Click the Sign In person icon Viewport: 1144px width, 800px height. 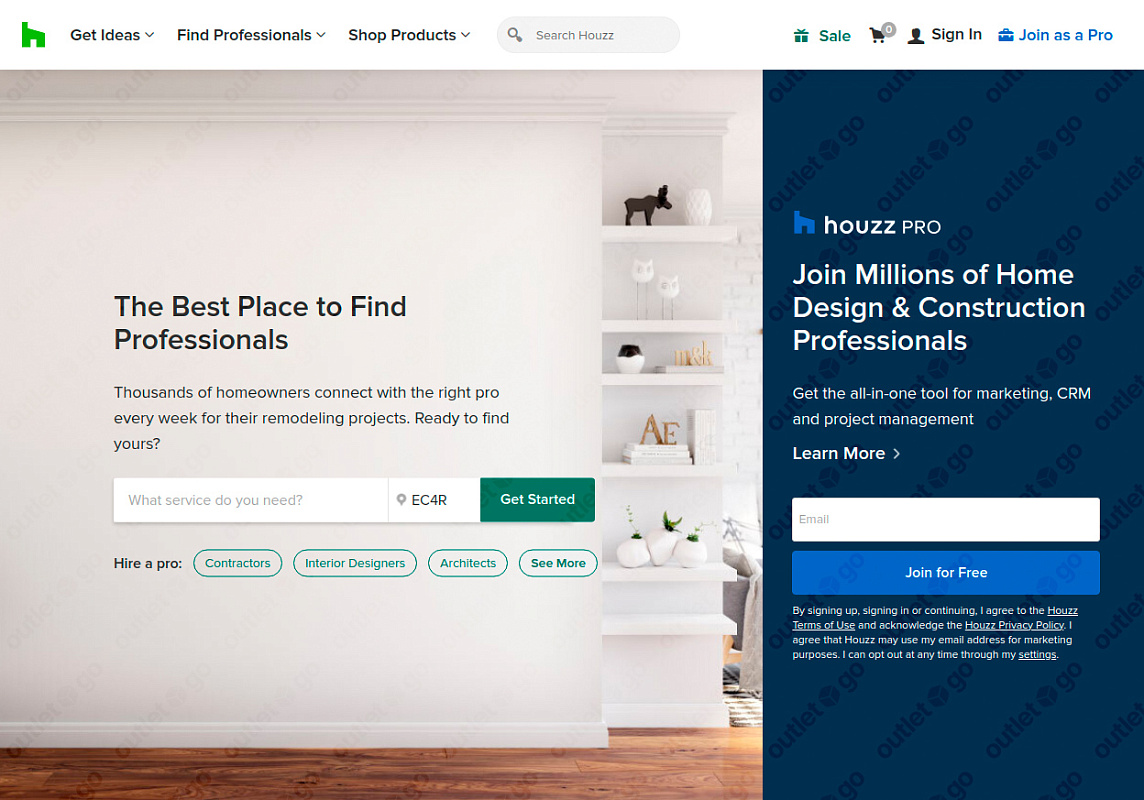tap(916, 35)
